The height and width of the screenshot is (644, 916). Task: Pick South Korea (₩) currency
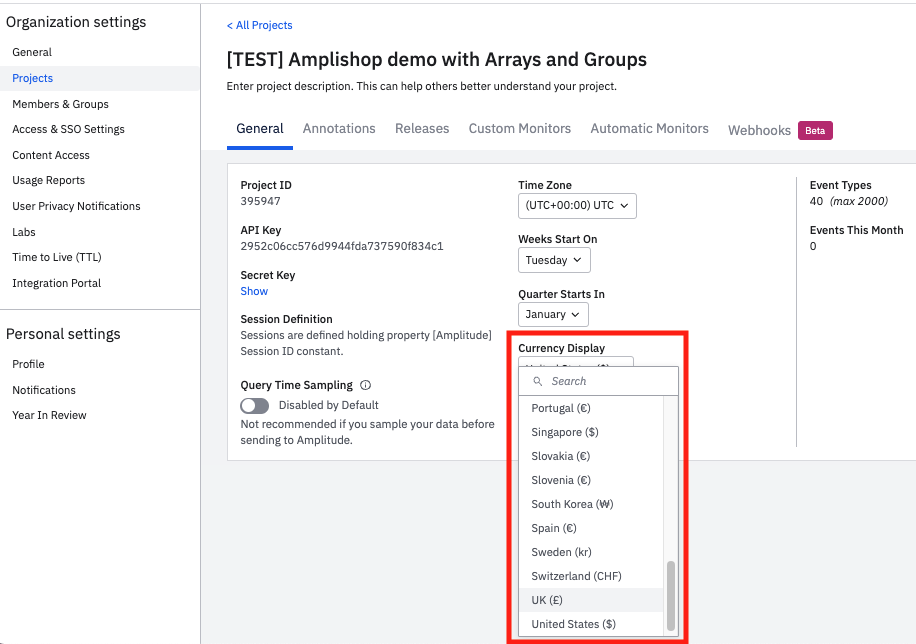point(591,504)
